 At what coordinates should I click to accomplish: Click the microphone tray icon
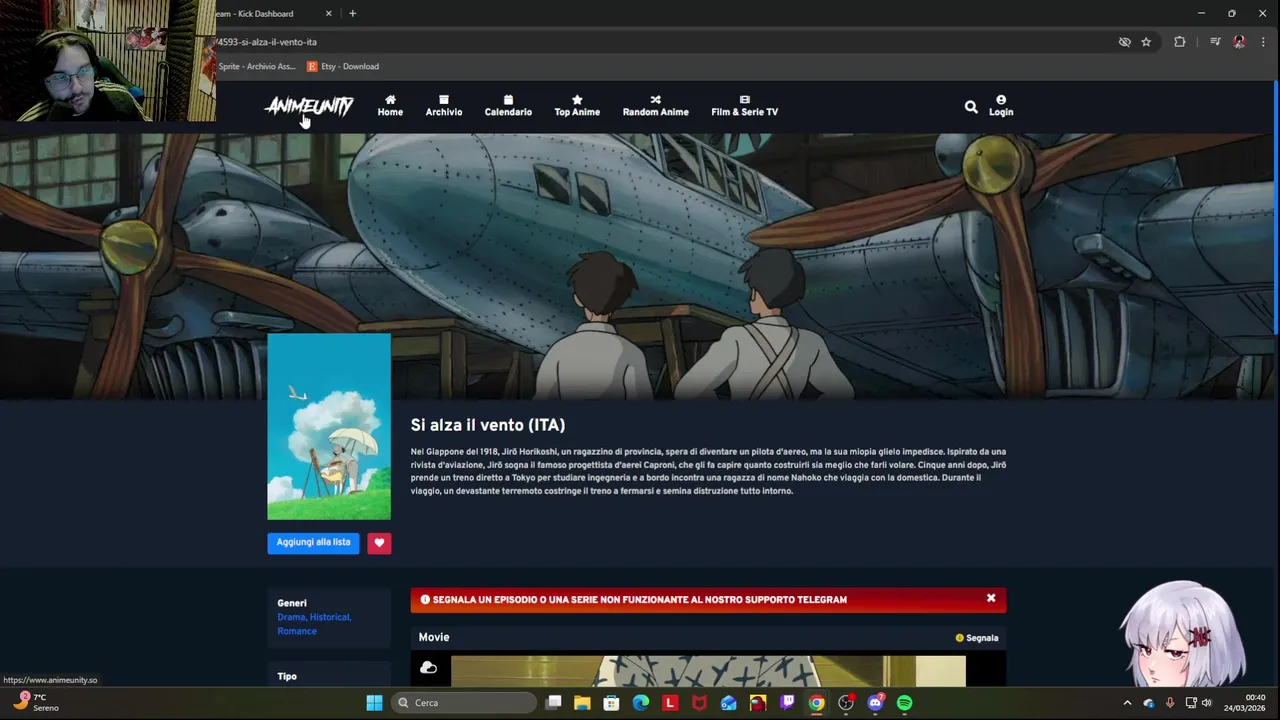(x=1170, y=703)
